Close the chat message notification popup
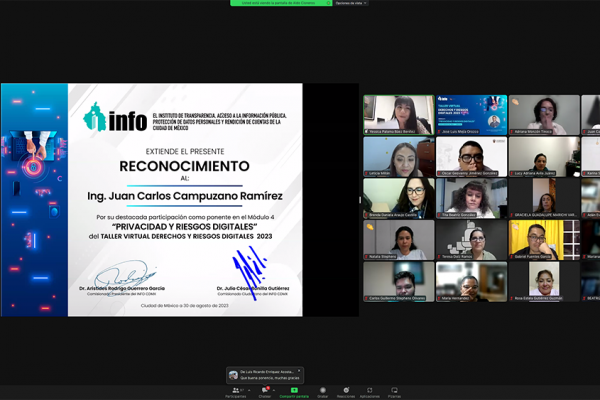 299,371
